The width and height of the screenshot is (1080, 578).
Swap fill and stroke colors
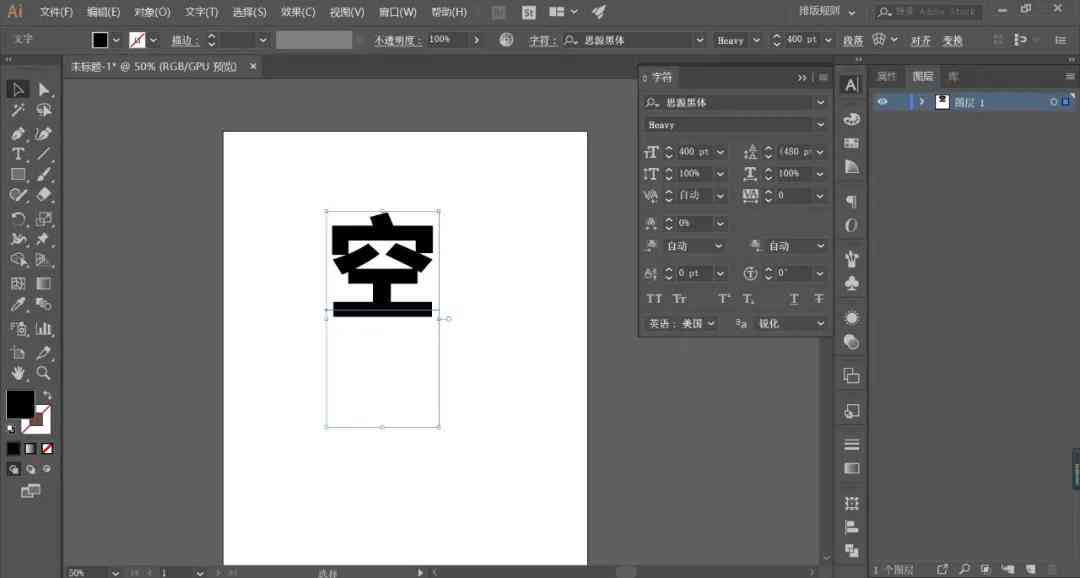pos(47,395)
